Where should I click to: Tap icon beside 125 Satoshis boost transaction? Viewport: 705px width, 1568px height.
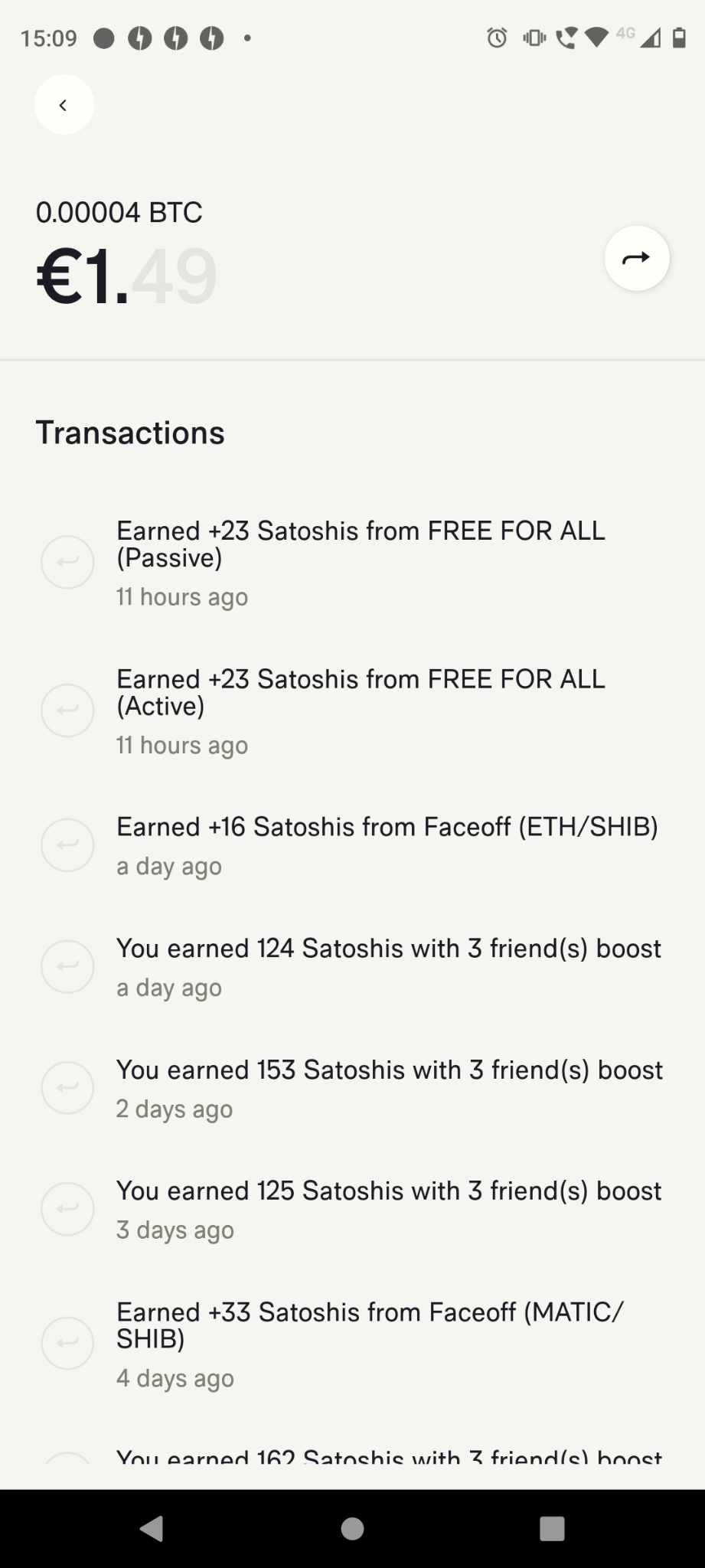pyautogui.click(x=67, y=1209)
